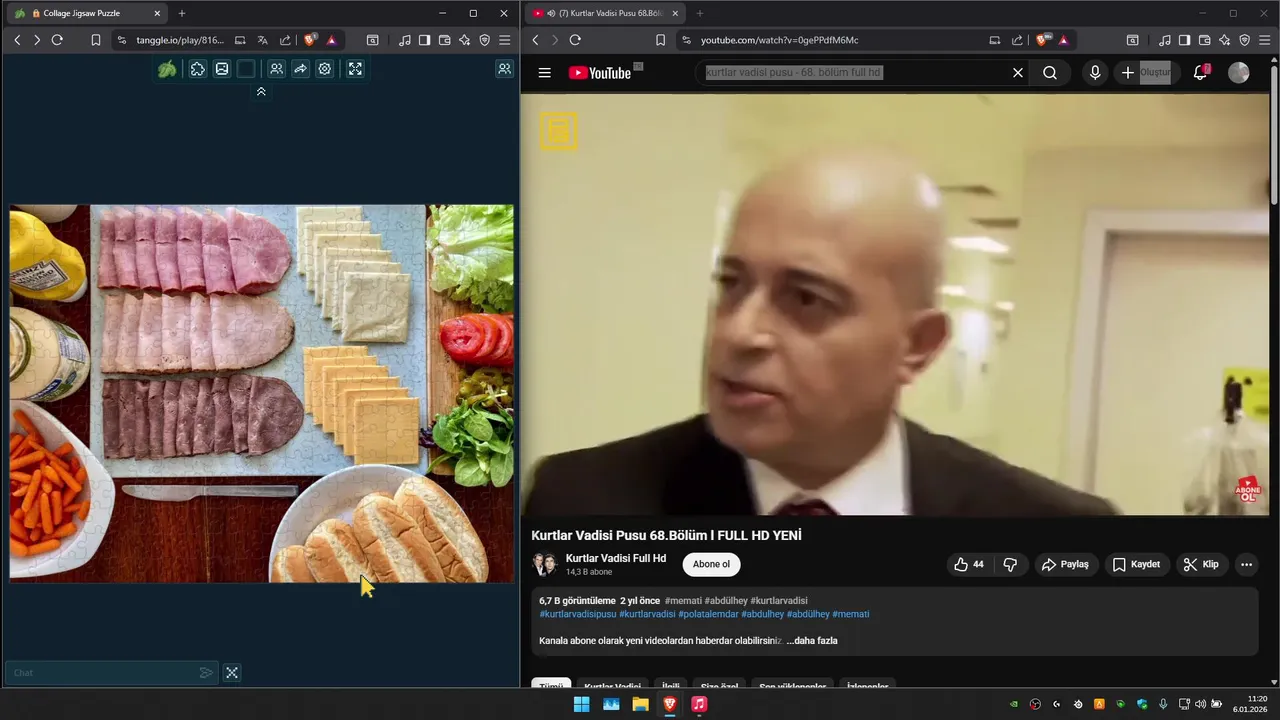Like the video with thumbs up
This screenshot has width=1280, height=720.
[x=969, y=564]
